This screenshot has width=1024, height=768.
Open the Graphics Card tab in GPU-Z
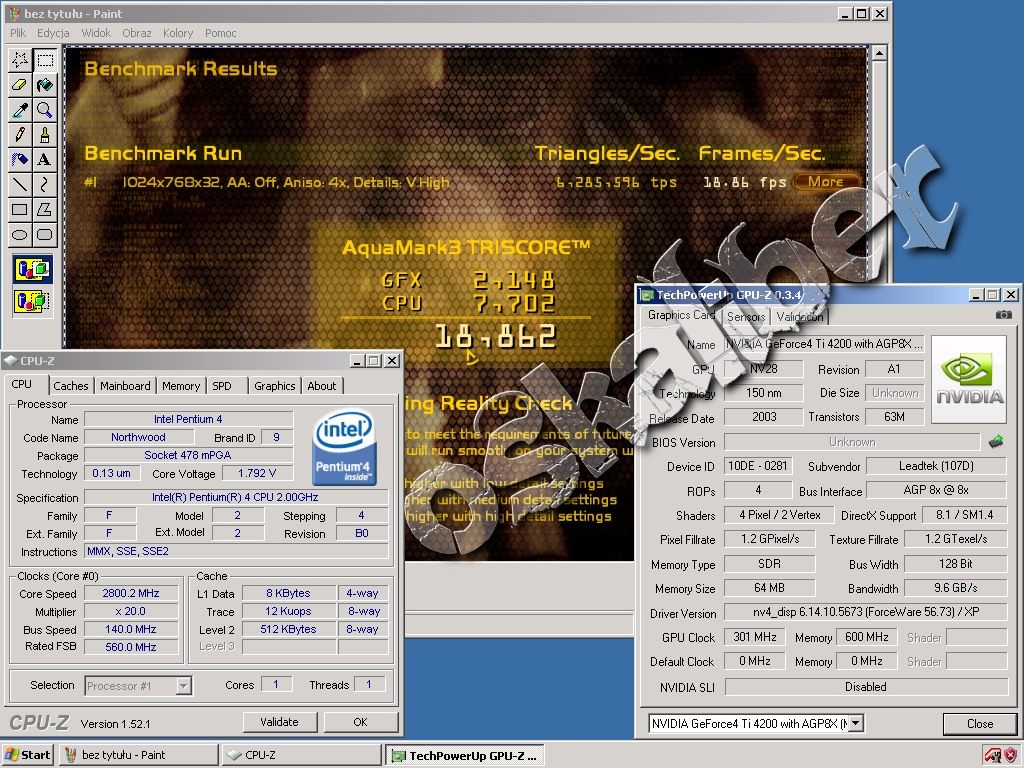point(681,315)
